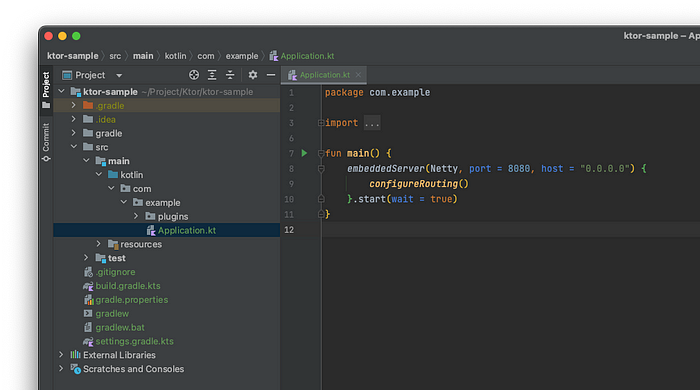Select the .gitignore file

(115, 272)
